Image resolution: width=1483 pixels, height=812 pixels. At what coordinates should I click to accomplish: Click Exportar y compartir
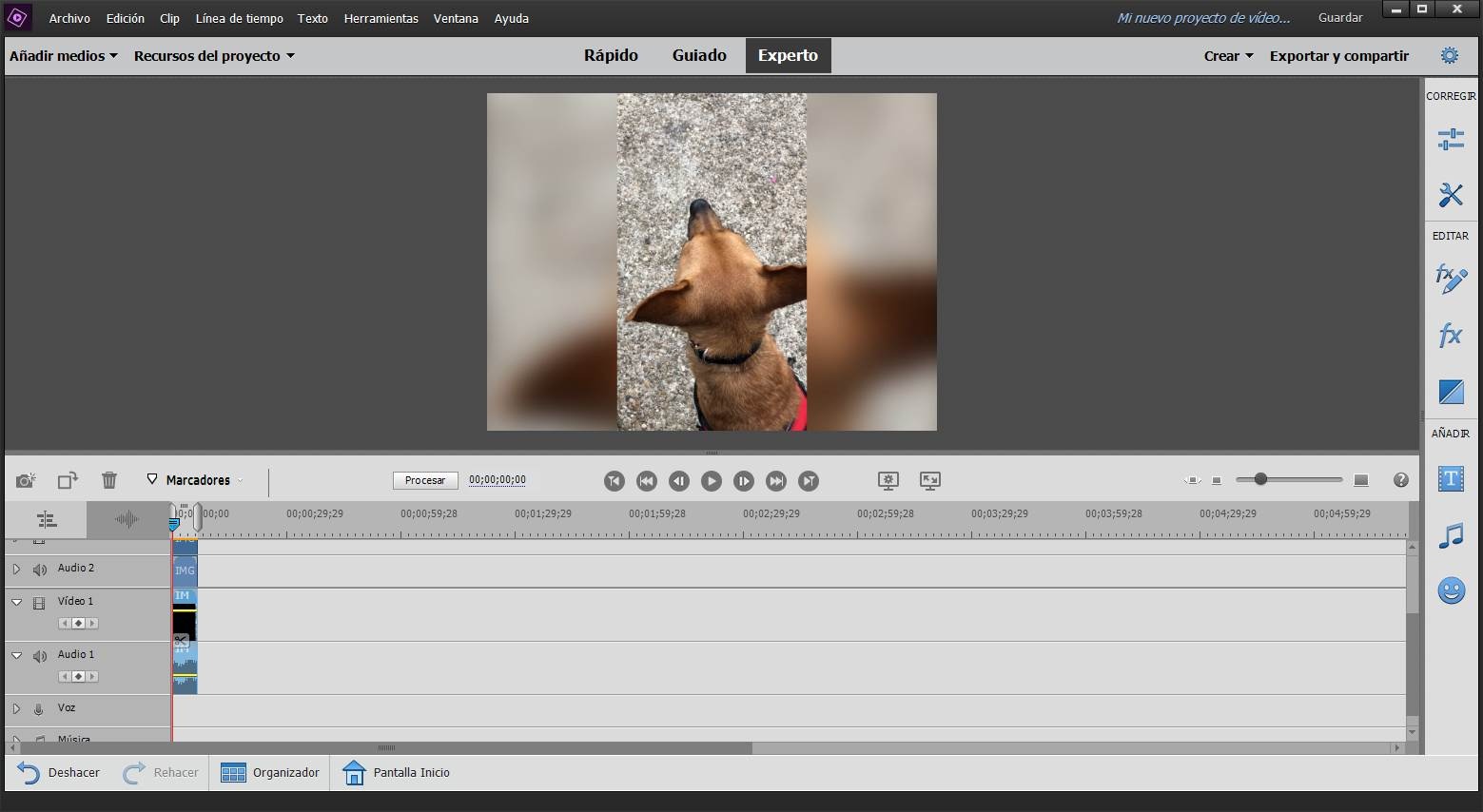click(1338, 56)
